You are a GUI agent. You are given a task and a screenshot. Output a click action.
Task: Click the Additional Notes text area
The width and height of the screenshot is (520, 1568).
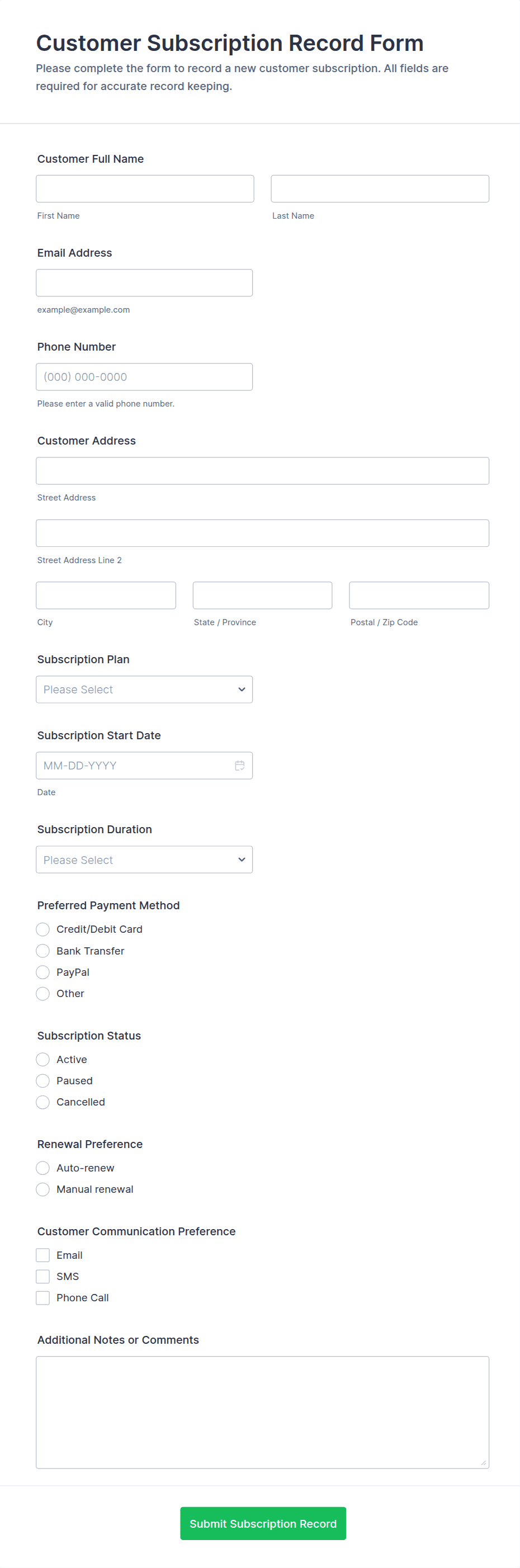point(262,1411)
